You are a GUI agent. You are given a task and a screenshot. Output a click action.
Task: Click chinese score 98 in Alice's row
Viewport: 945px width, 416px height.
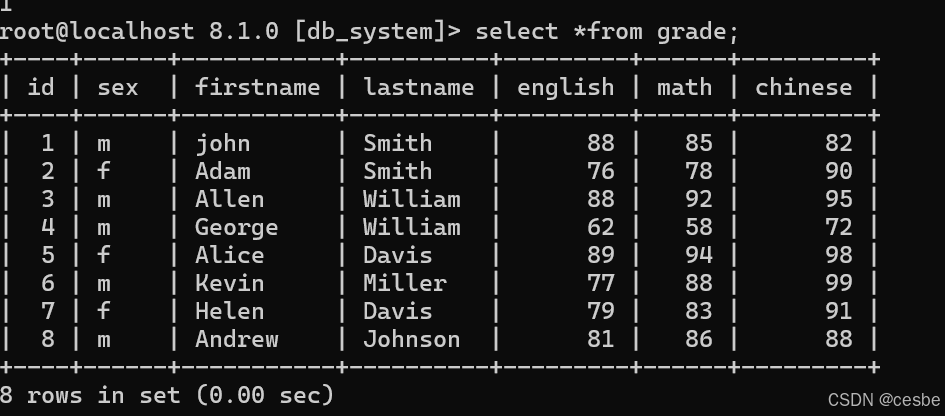(838, 255)
